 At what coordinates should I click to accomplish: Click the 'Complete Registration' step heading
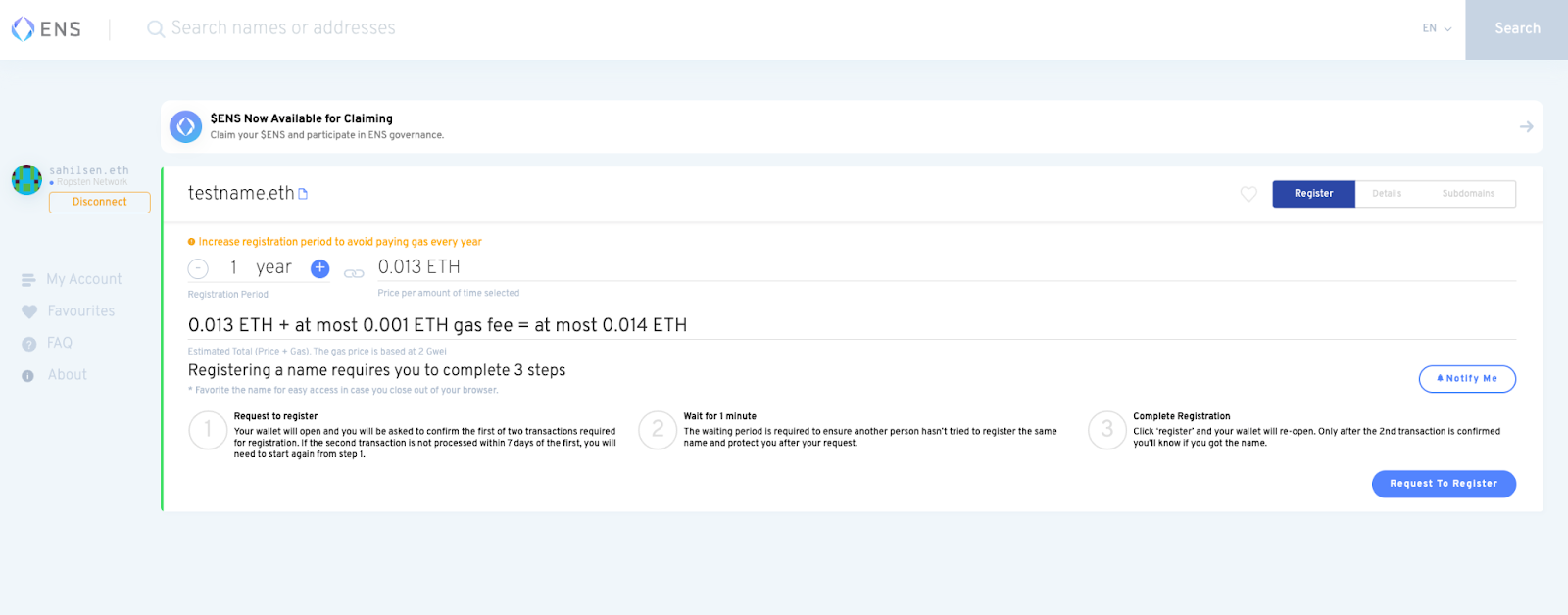pyautogui.click(x=1182, y=416)
